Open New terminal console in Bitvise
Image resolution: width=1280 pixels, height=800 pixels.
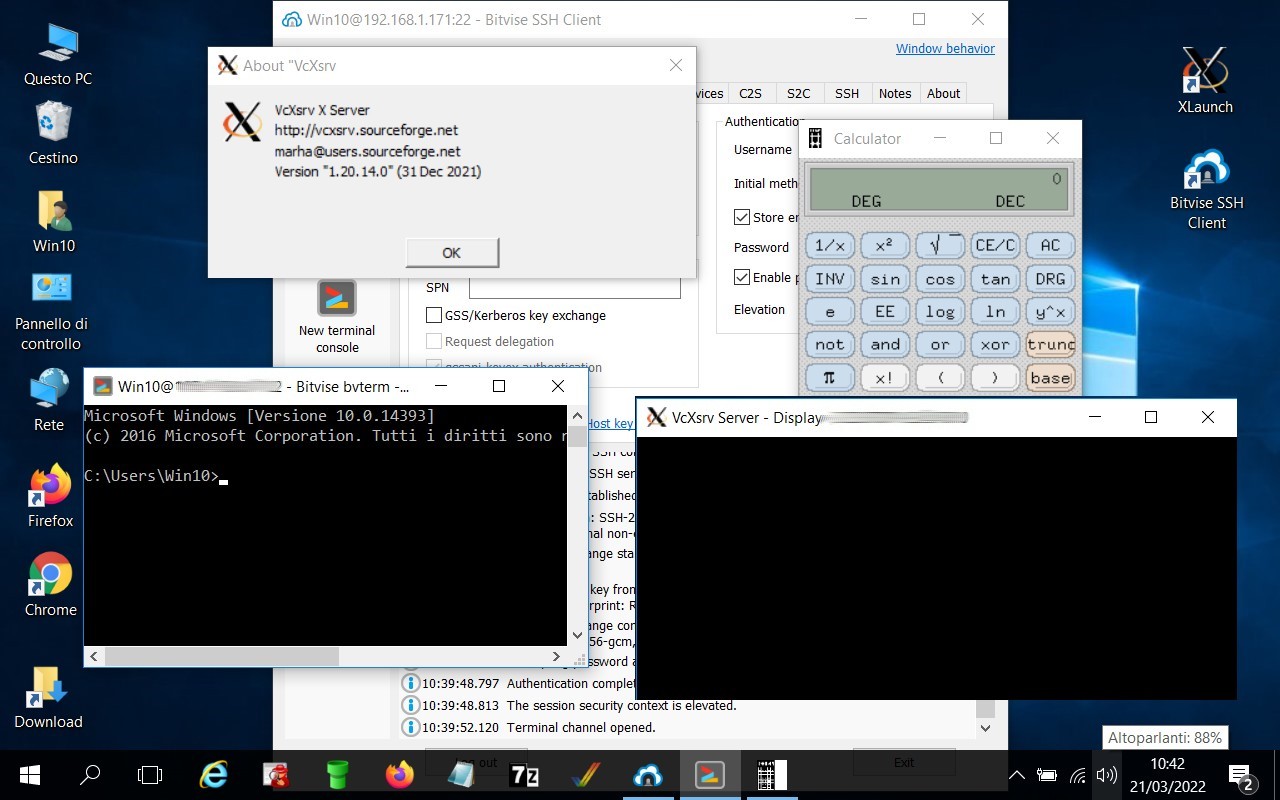(337, 314)
